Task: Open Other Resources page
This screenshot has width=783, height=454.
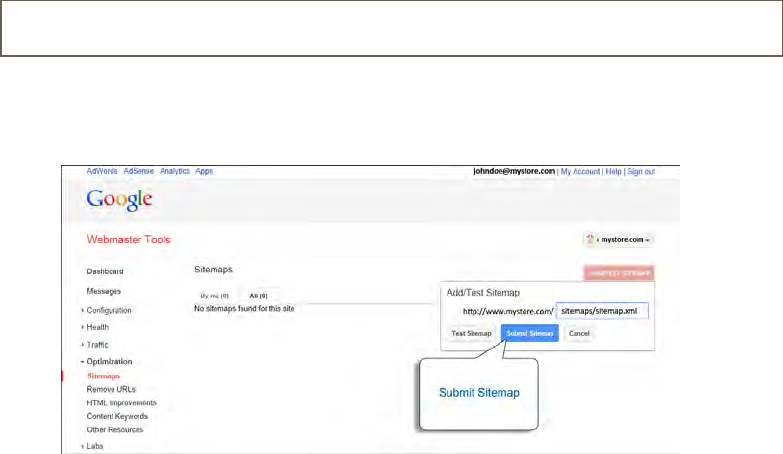Action: pyautogui.click(x=114, y=430)
